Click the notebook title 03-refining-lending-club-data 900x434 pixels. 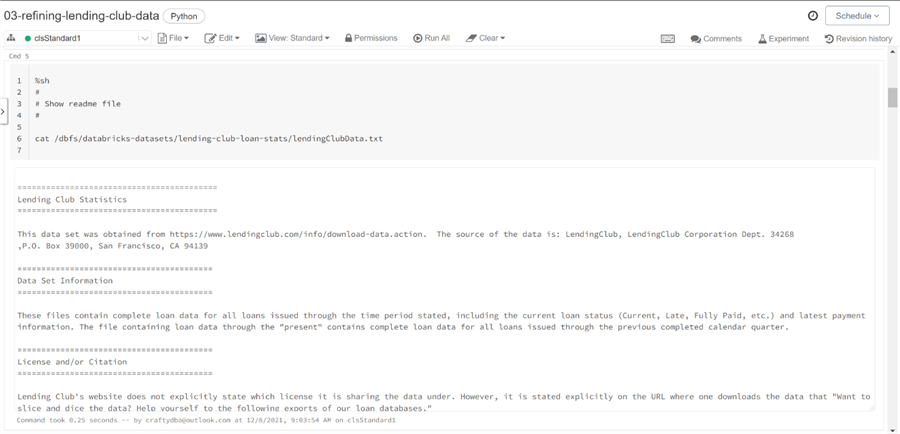(x=82, y=16)
